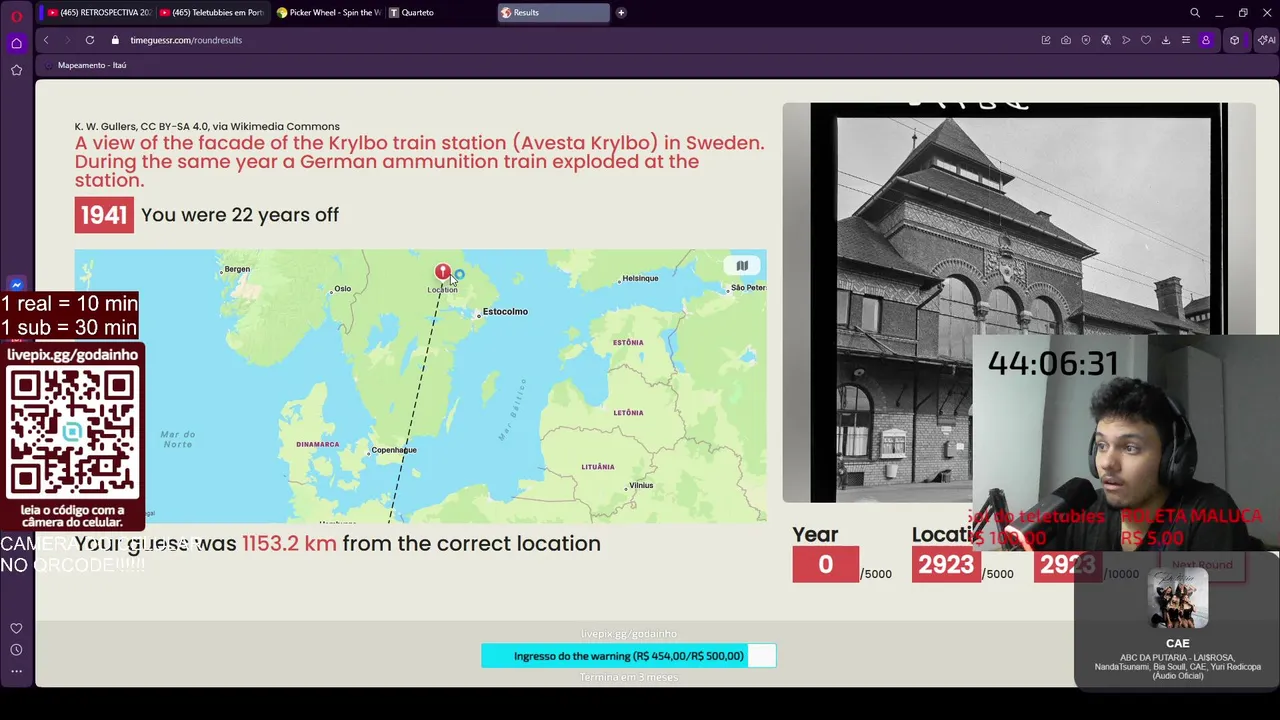Viewport: 1280px width, 720px height.
Task: Open the extensions cube icon
Action: coord(1235,40)
